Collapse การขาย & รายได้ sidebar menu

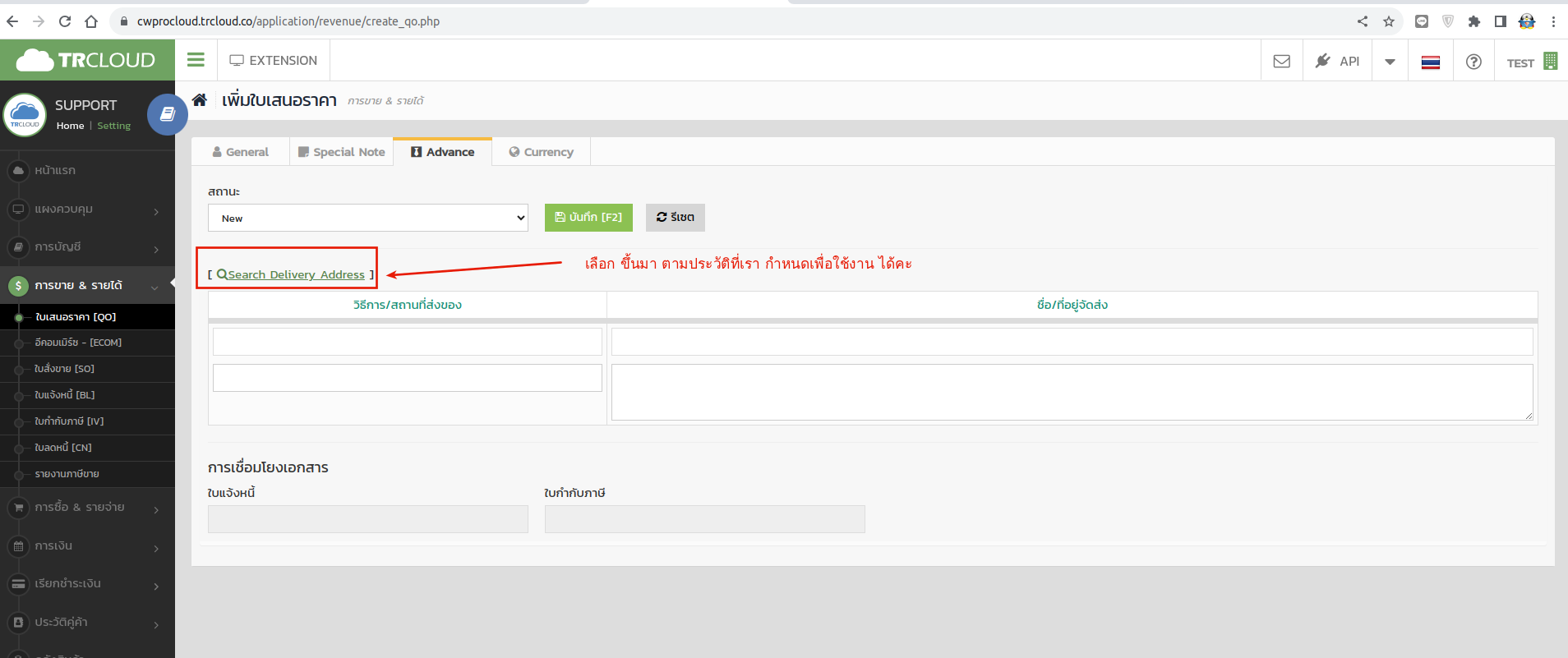[87, 285]
